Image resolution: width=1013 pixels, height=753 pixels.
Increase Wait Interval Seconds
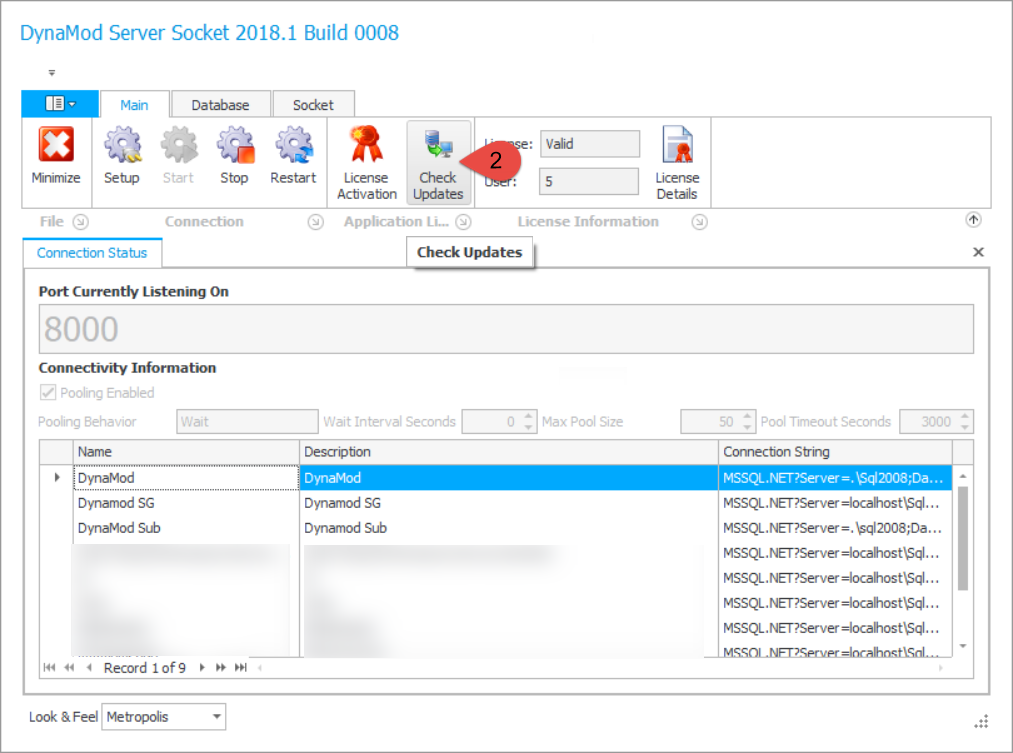(x=528, y=416)
